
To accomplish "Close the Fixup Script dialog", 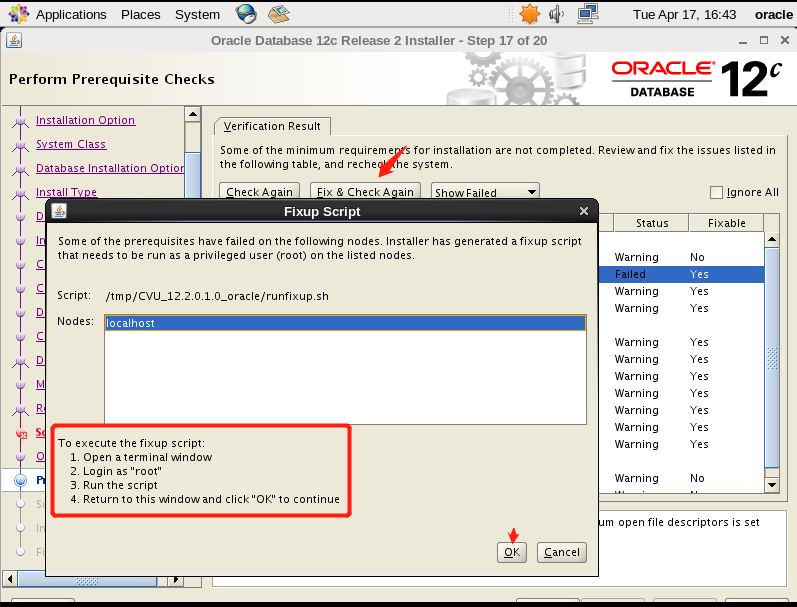I will click(584, 211).
